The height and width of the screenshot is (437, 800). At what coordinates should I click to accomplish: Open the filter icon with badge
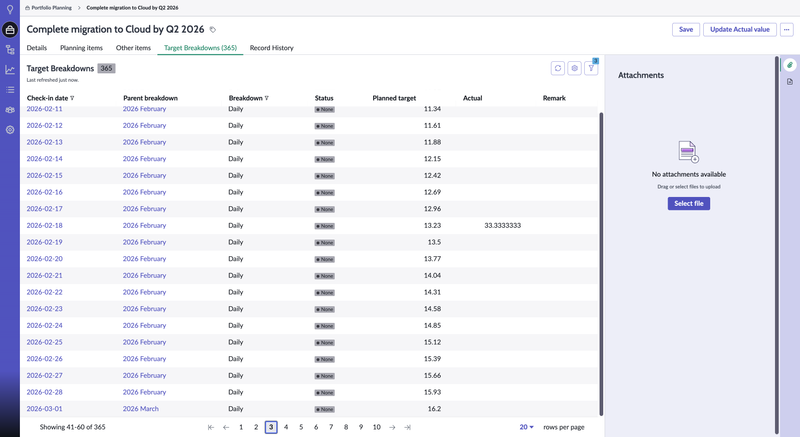tap(591, 68)
